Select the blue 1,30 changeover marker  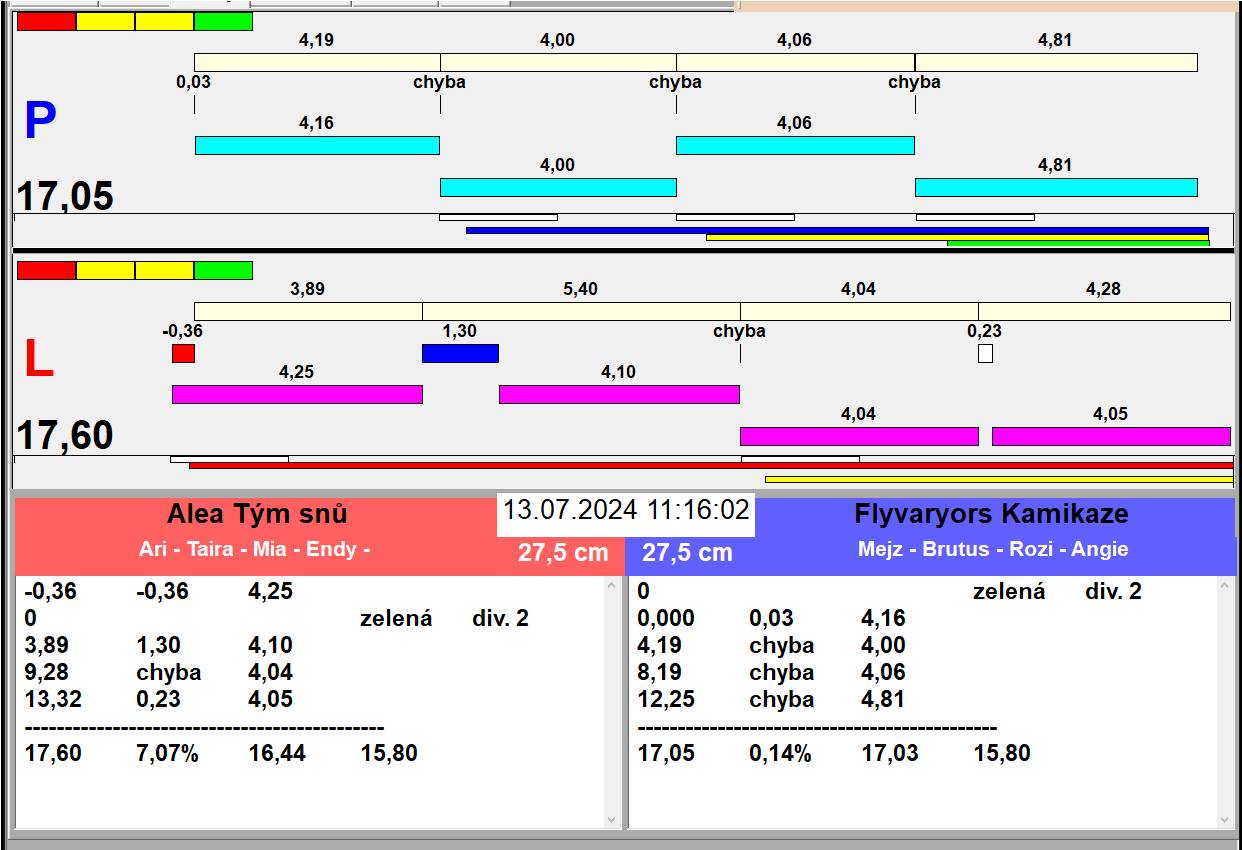460,353
